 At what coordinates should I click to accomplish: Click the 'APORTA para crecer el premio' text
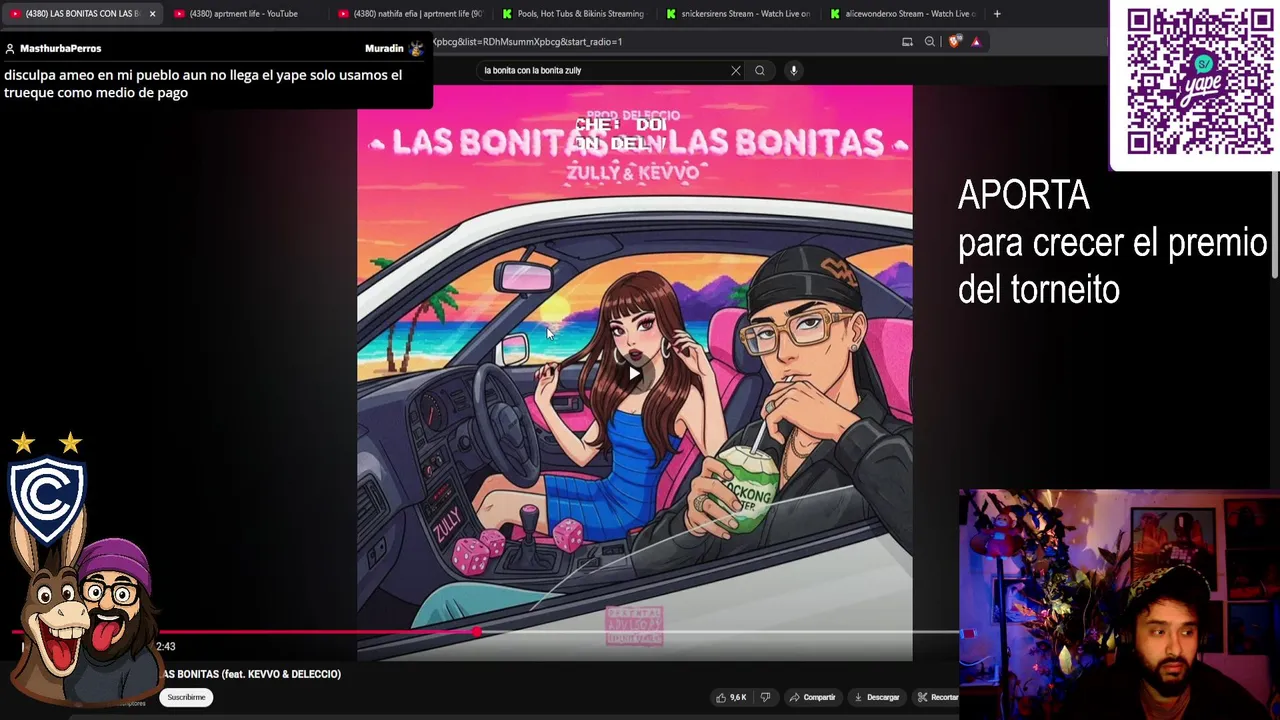point(1112,242)
